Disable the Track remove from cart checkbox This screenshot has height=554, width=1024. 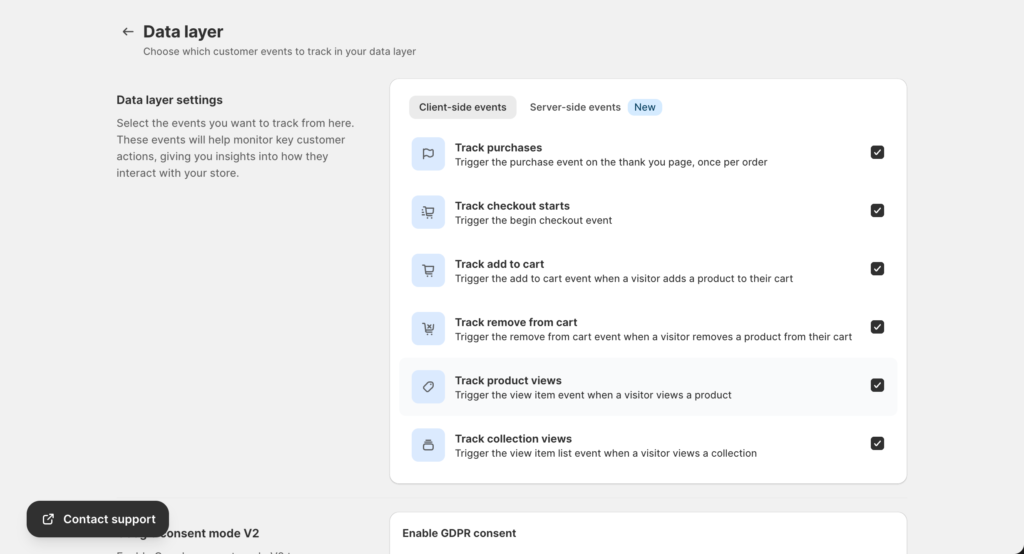pos(877,327)
